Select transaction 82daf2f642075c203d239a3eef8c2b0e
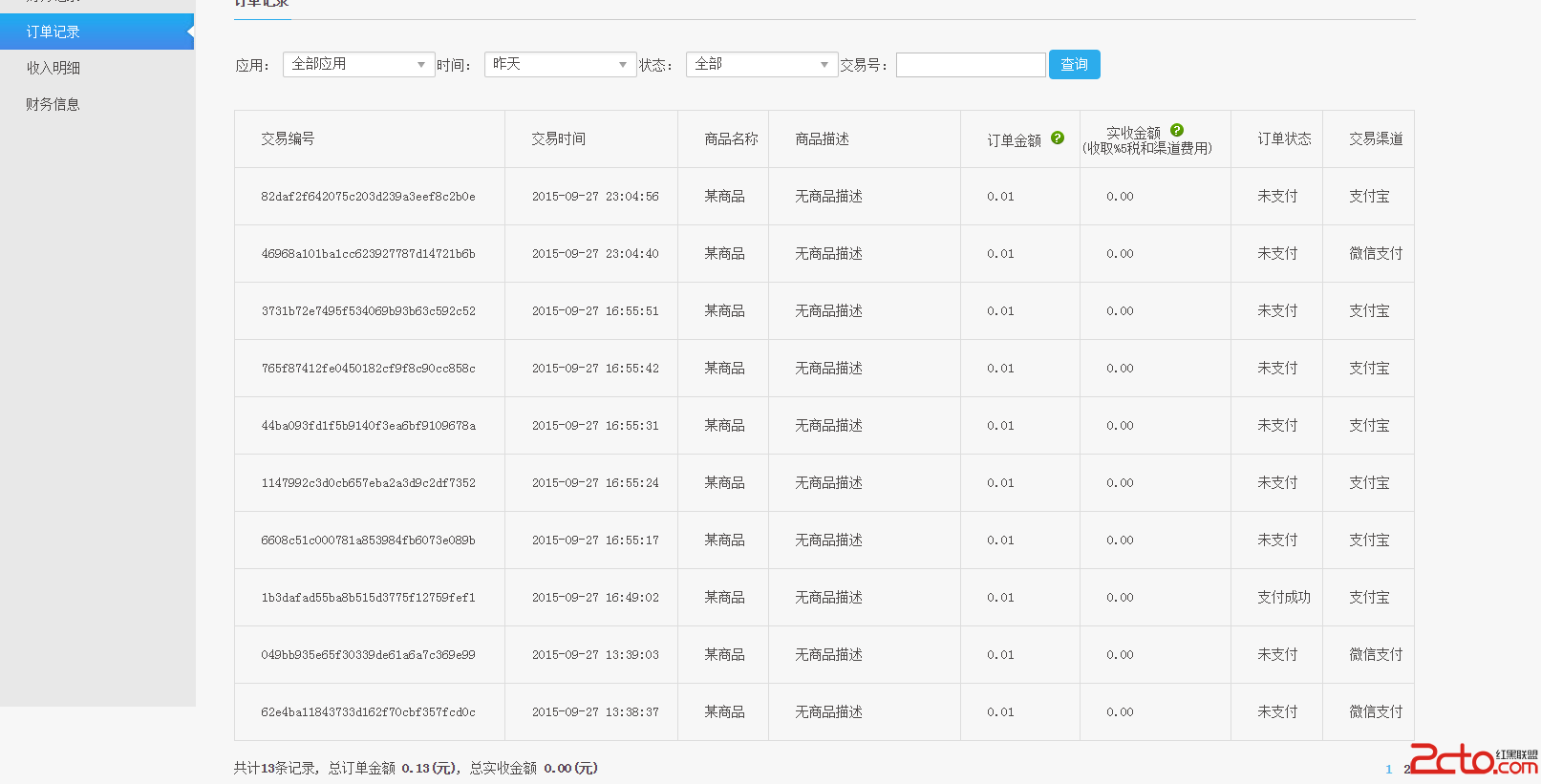Image resolution: width=1541 pixels, height=784 pixels. coord(368,197)
